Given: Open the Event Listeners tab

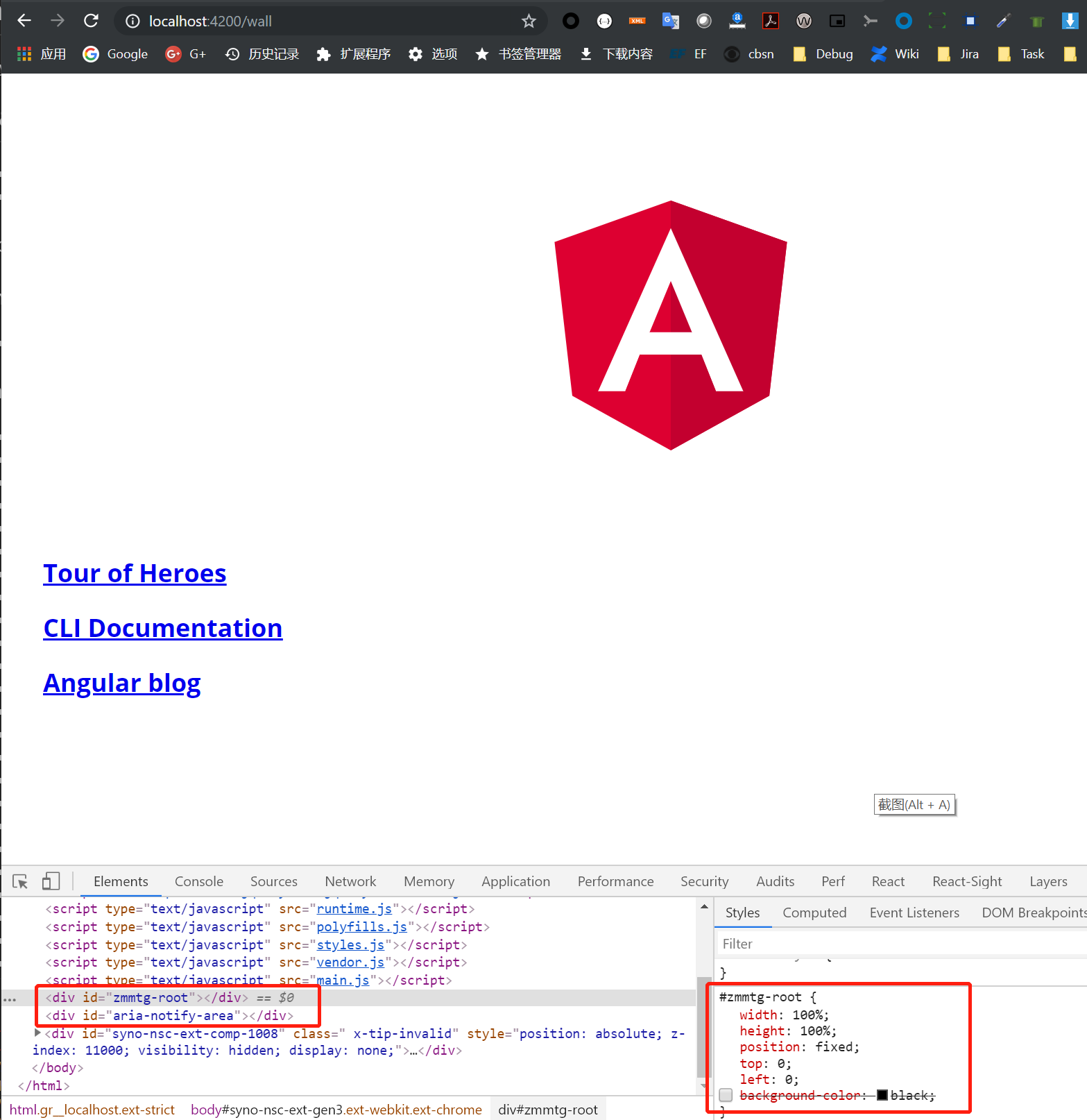Looking at the screenshot, I should [x=914, y=913].
